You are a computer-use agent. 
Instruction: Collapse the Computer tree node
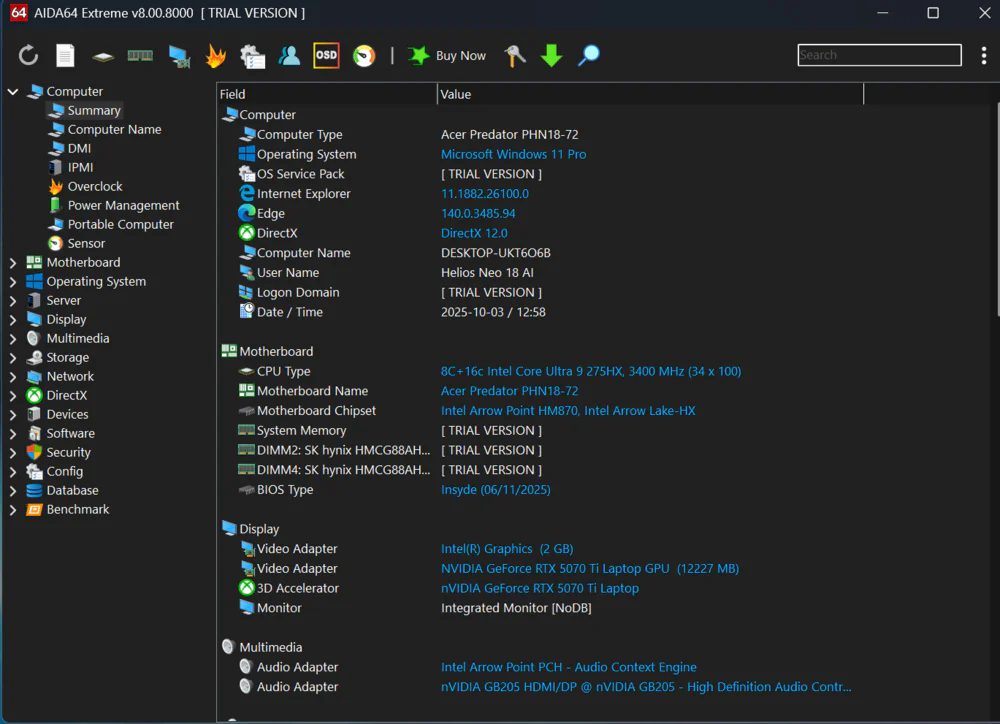(x=13, y=92)
